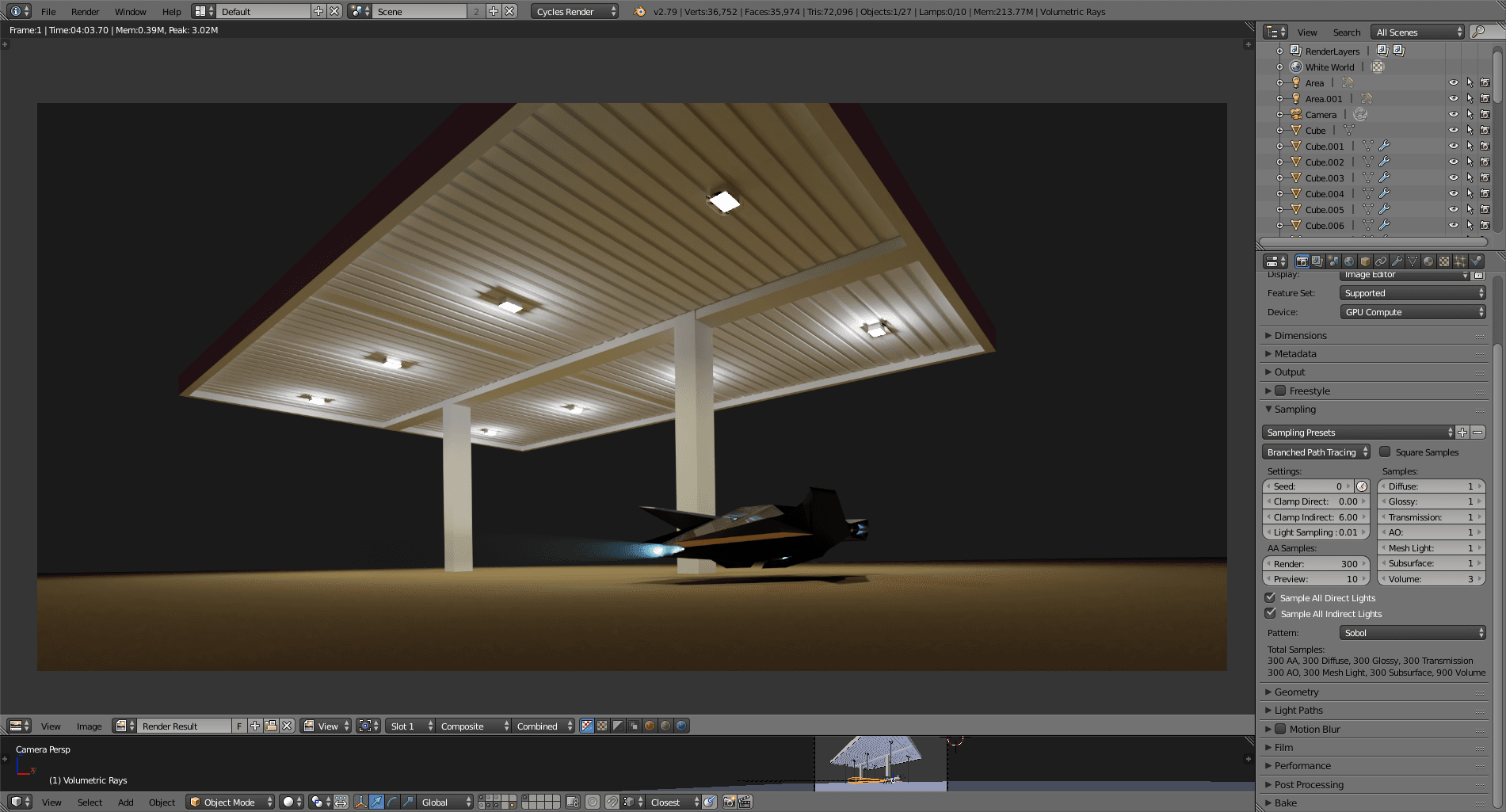The height and width of the screenshot is (812, 1506).
Task: Click the wrench modifier icon beside Cube.003
Action: pyautogui.click(x=1384, y=178)
